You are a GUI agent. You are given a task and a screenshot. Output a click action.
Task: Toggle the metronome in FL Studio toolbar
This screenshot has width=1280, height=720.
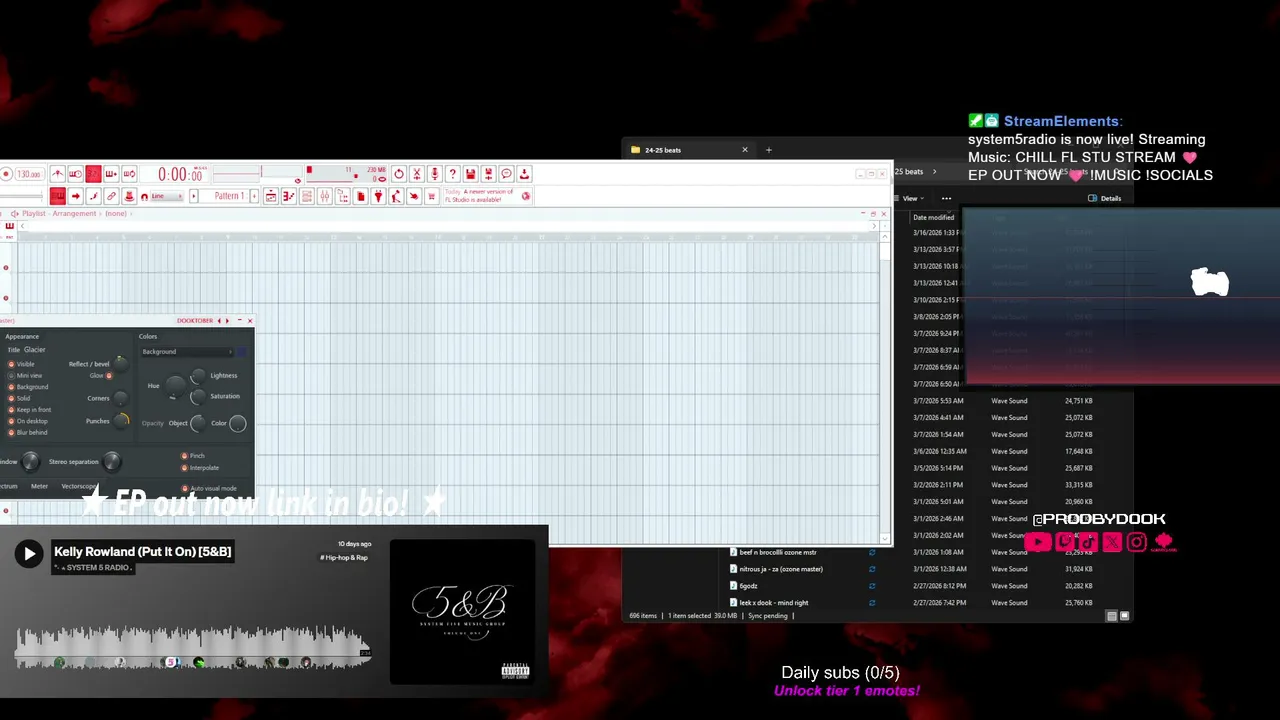[57, 174]
